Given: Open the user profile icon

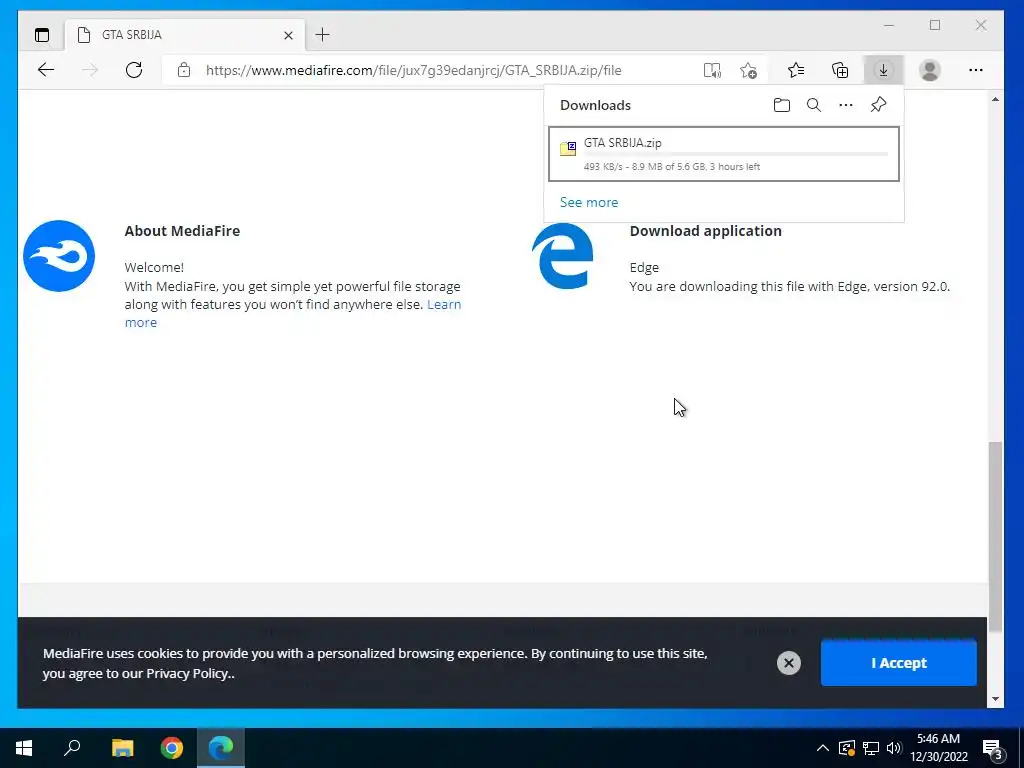Looking at the screenshot, I should tap(929, 70).
